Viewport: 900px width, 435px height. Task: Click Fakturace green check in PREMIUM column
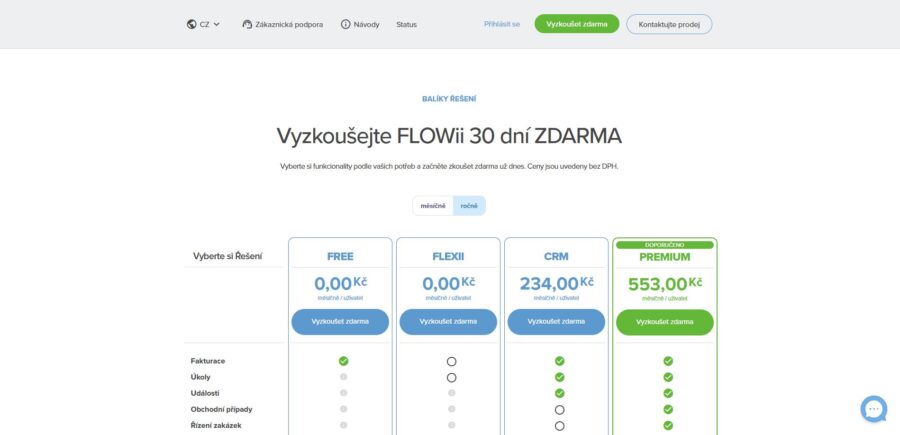tap(668, 361)
